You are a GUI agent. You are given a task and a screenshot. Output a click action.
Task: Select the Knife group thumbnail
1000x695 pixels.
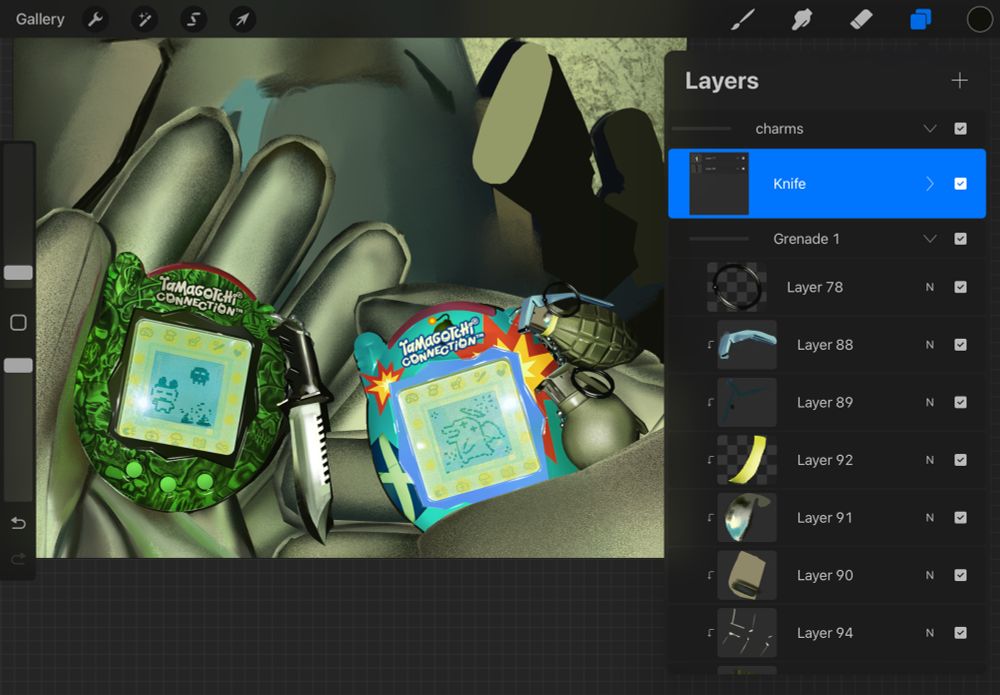click(719, 184)
